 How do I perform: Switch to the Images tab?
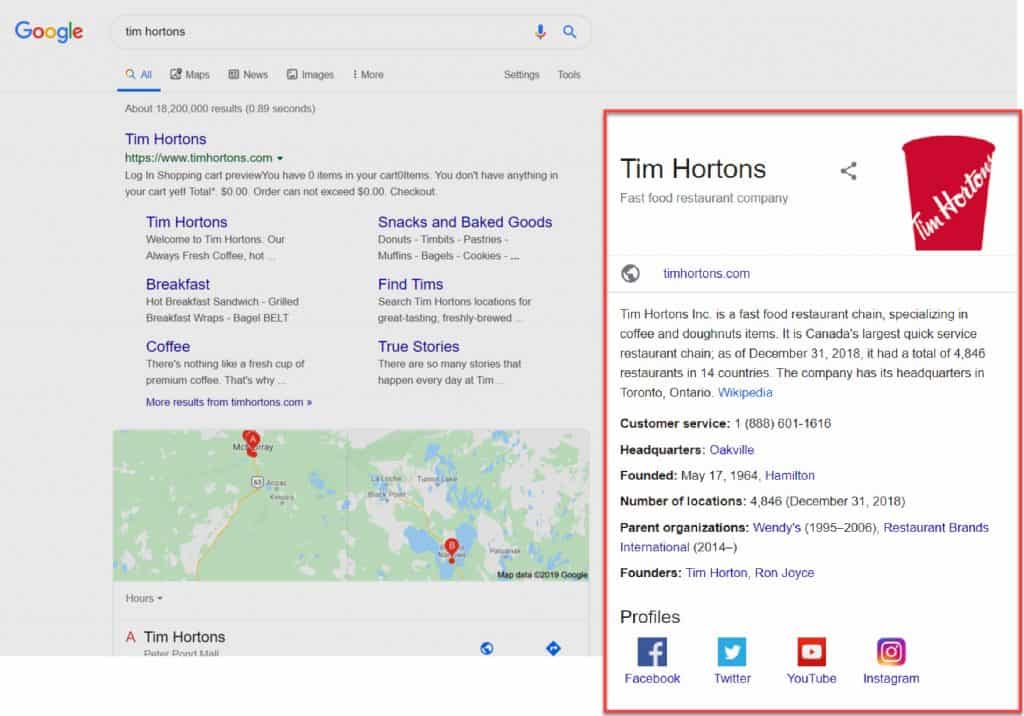click(x=310, y=74)
